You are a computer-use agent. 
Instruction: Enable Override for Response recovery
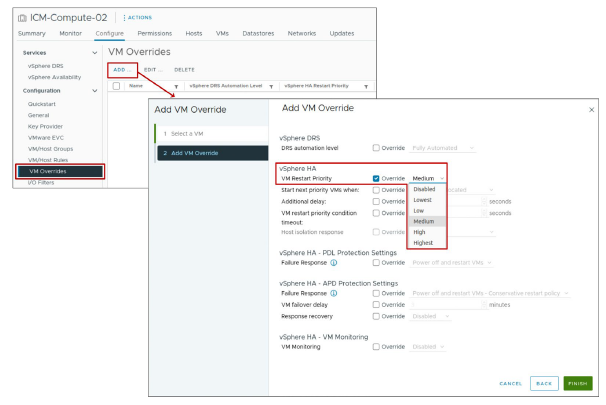coord(376,316)
